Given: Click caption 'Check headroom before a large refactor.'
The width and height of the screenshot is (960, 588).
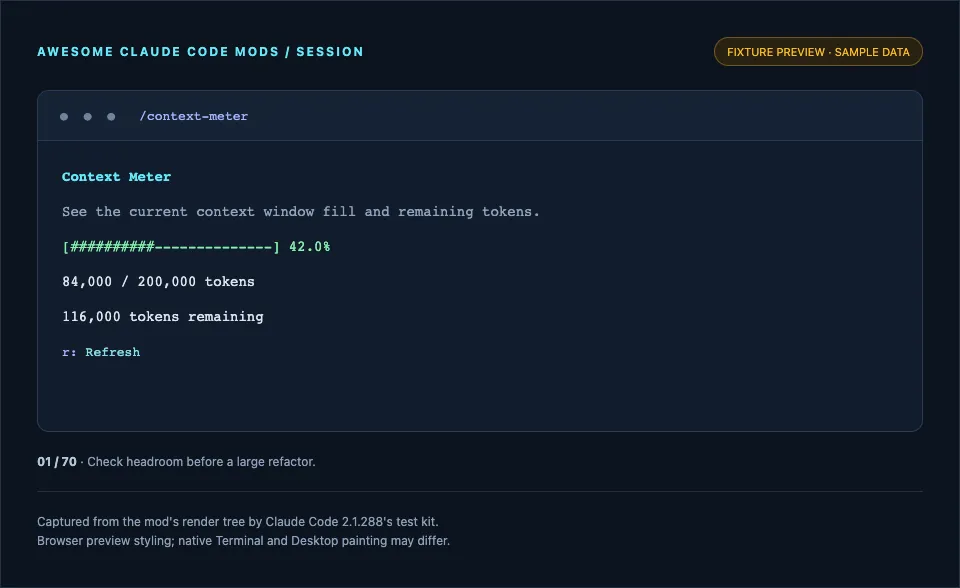Looking at the screenshot, I should click(201, 462).
